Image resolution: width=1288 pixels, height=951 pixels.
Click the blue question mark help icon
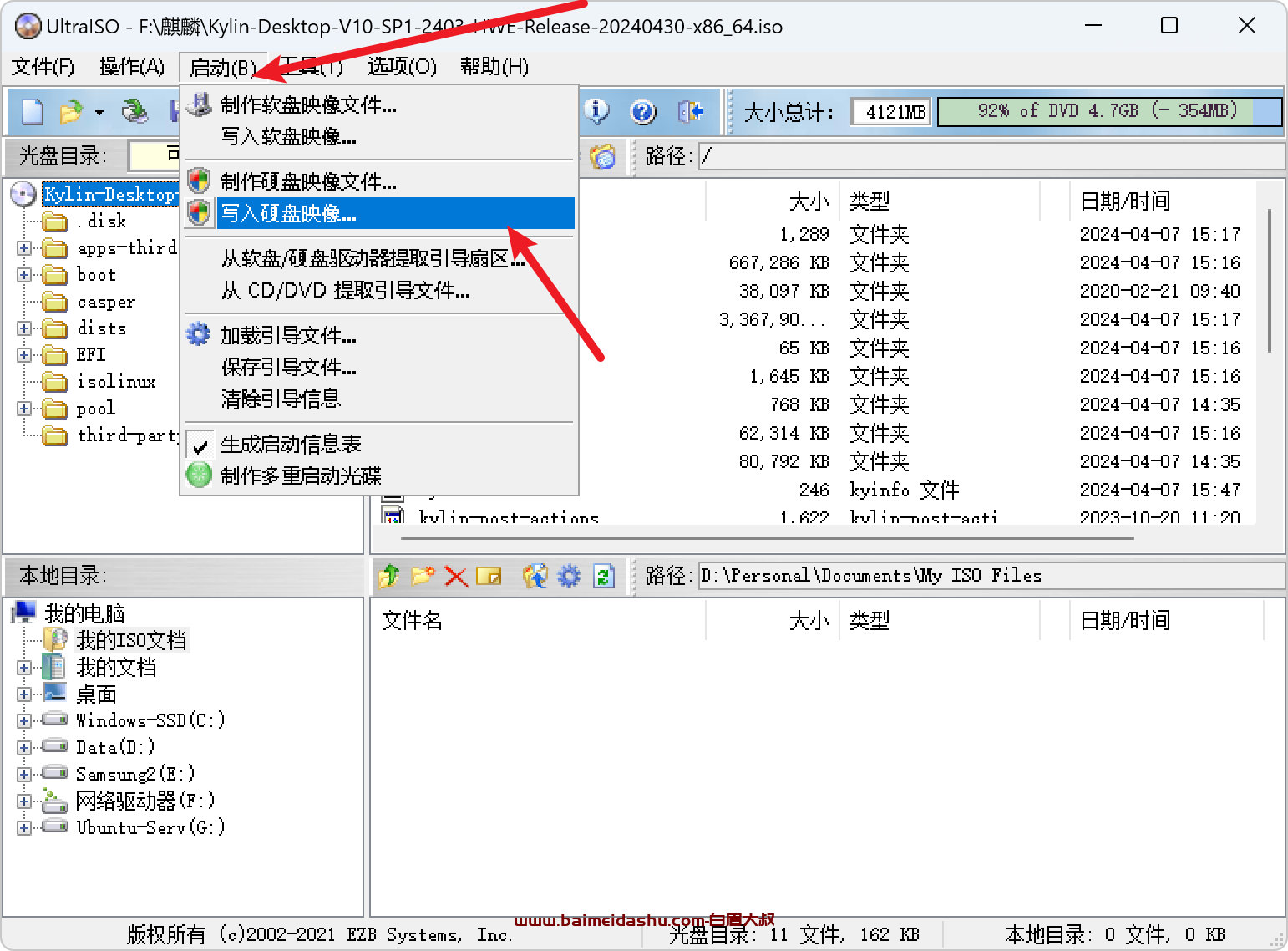click(x=642, y=111)
